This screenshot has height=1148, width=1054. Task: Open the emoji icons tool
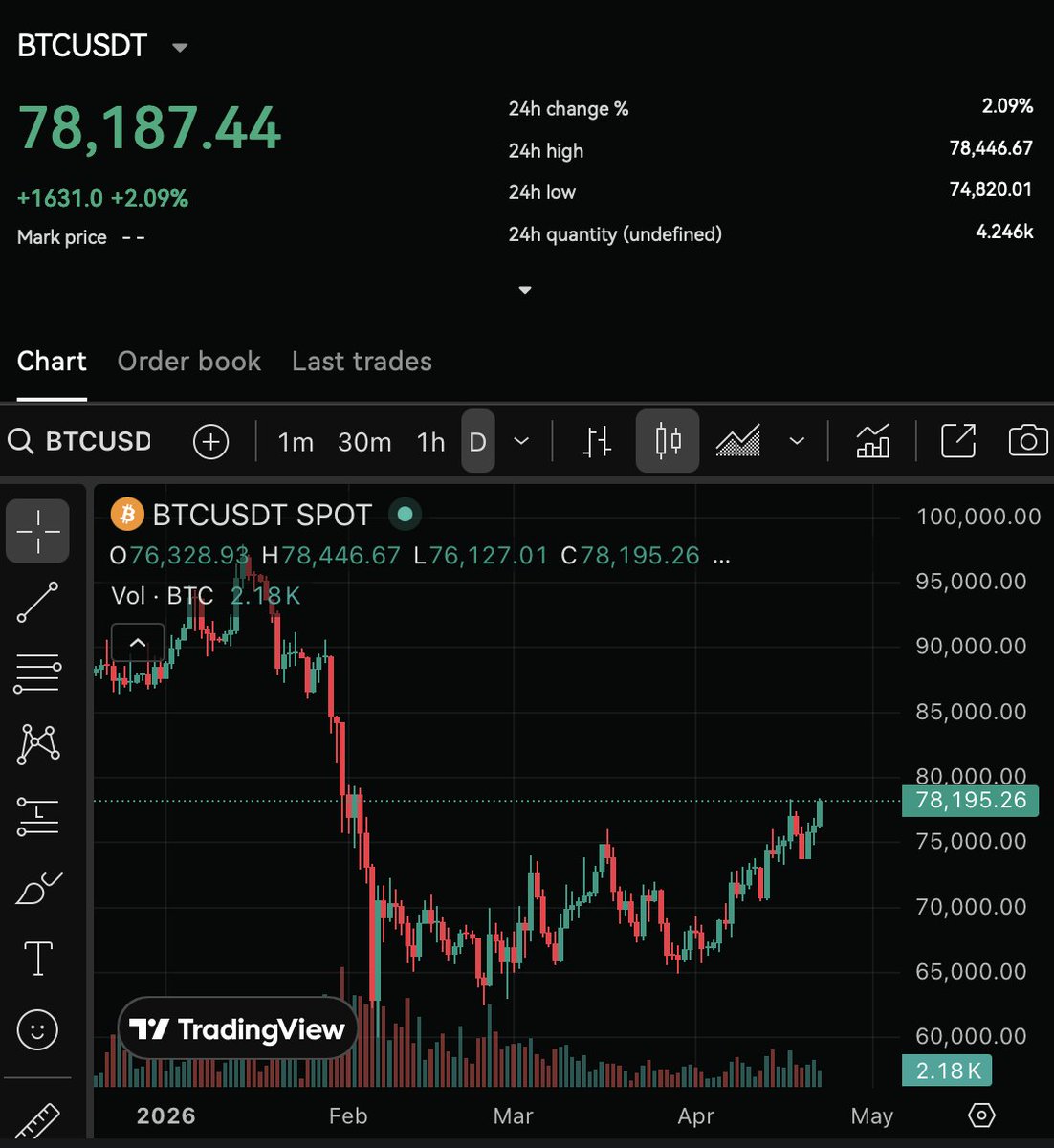pos(38,1030)
